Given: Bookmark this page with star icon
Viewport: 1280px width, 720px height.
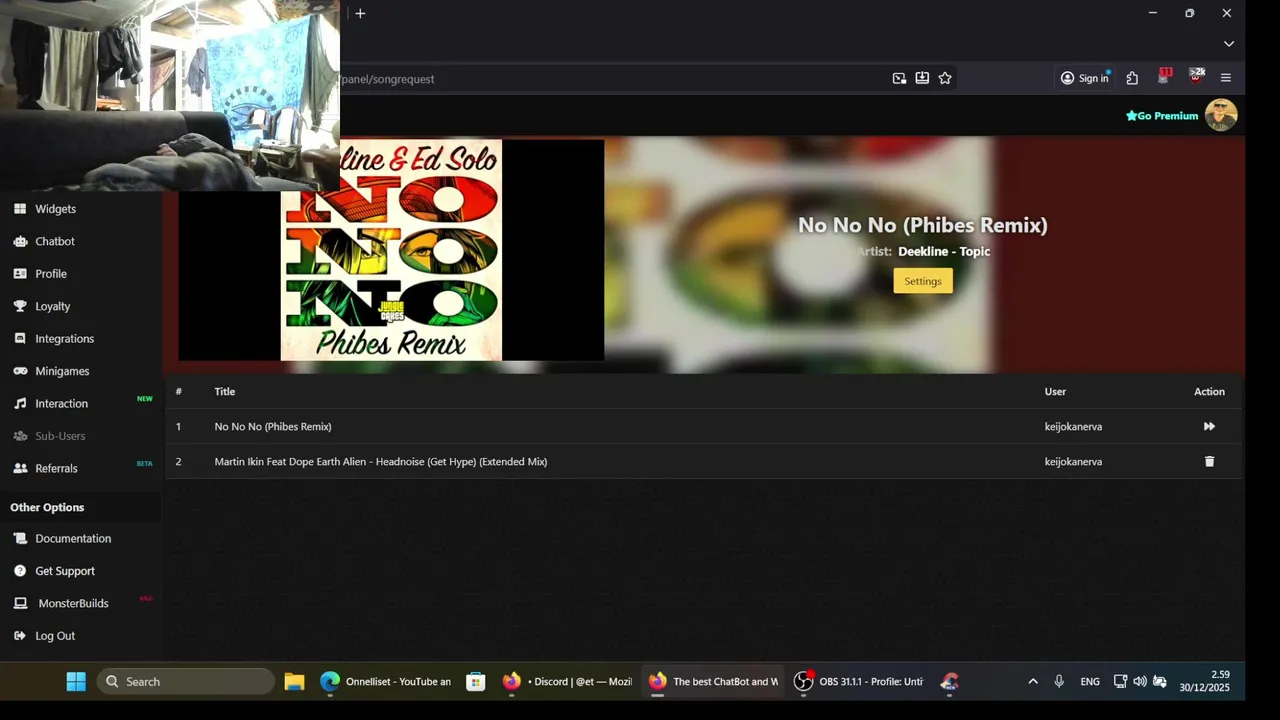Looking at the screenshot, I should pos(945,78).
